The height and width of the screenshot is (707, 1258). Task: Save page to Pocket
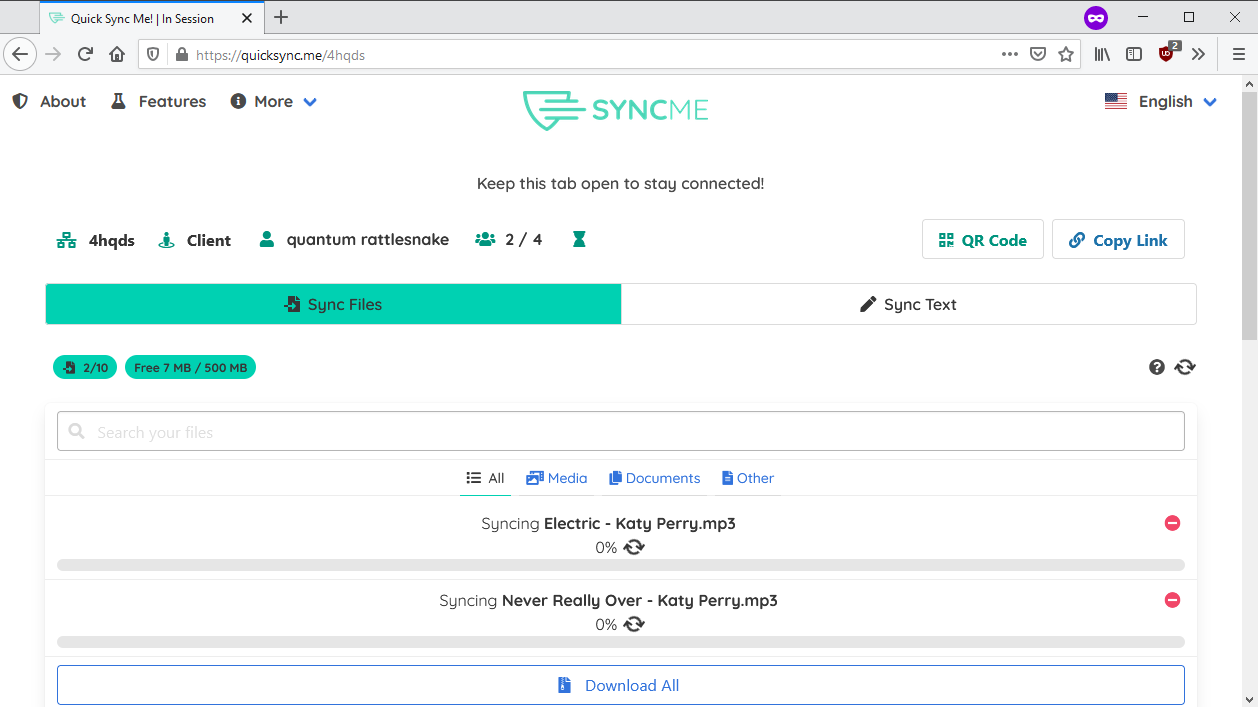tap(1038, 54)
